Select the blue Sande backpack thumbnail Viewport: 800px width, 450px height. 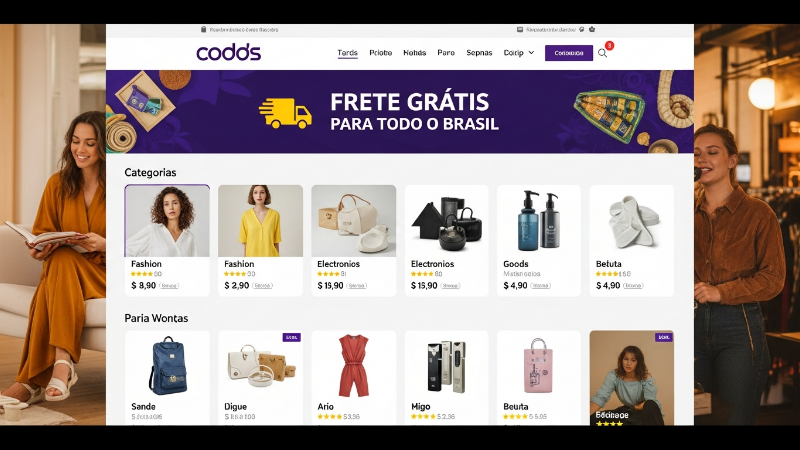167,365
